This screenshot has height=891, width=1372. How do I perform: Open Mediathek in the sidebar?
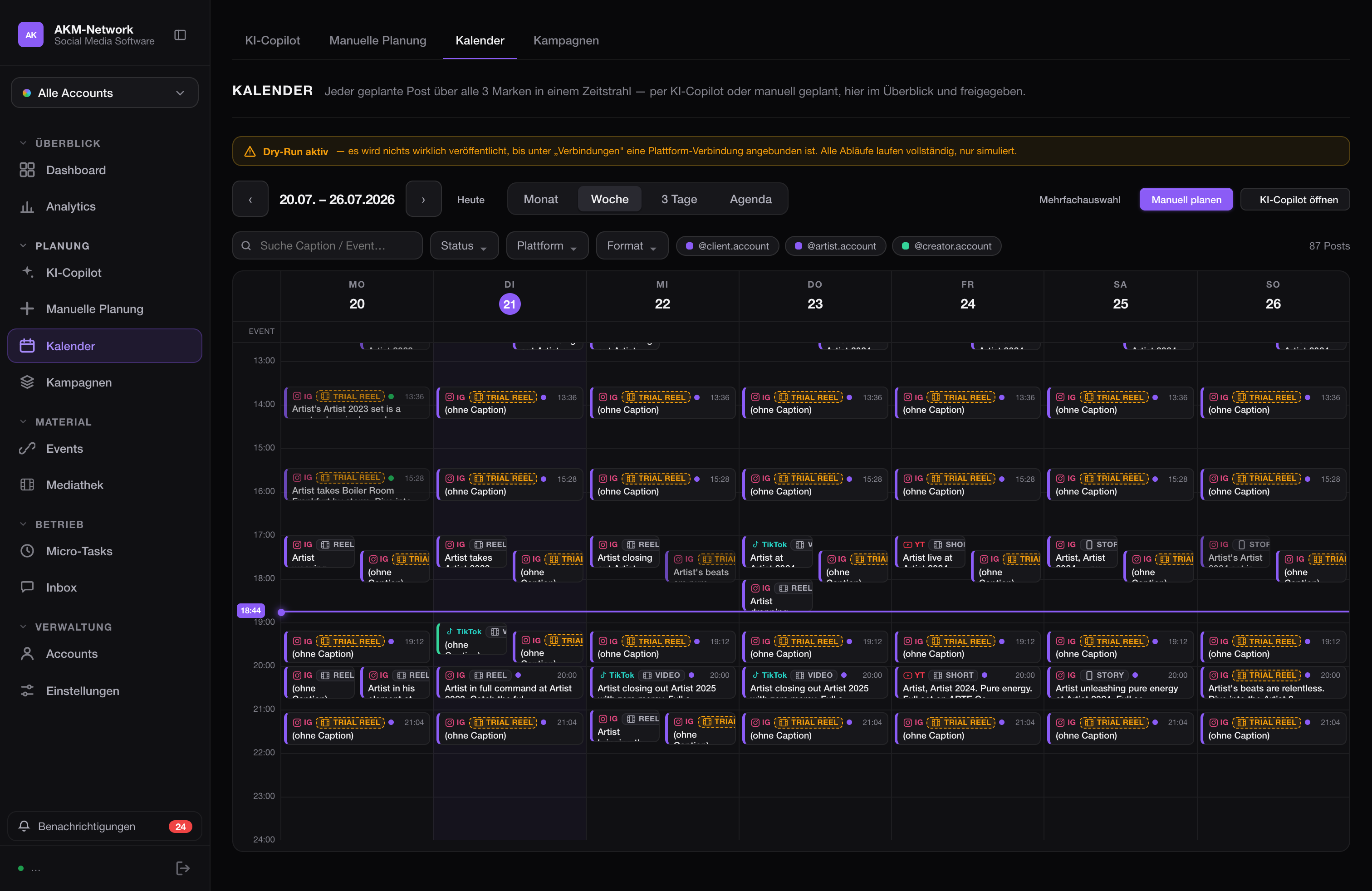tap(104, 485)
